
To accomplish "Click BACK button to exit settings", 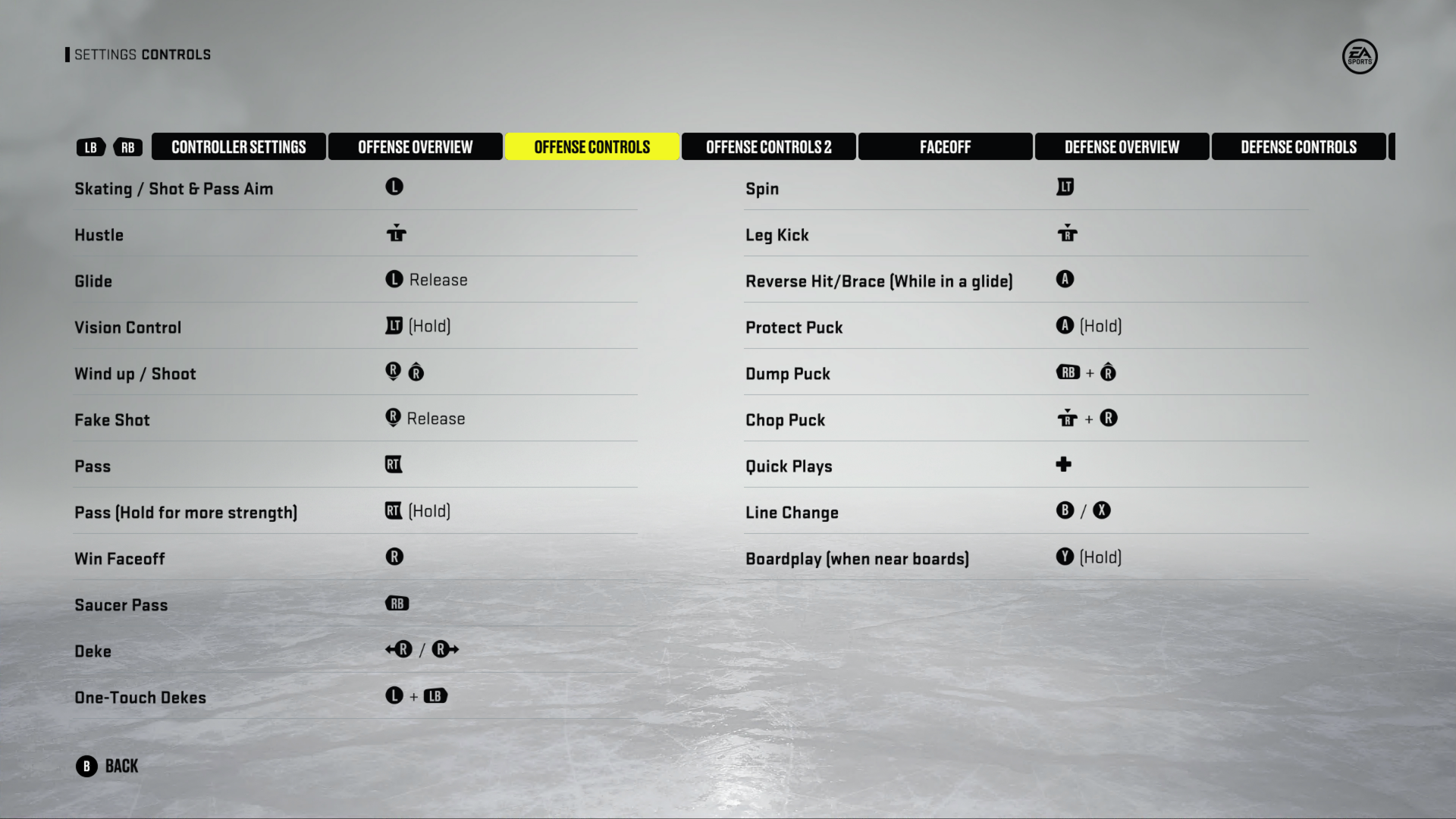I will click(106, 766).
